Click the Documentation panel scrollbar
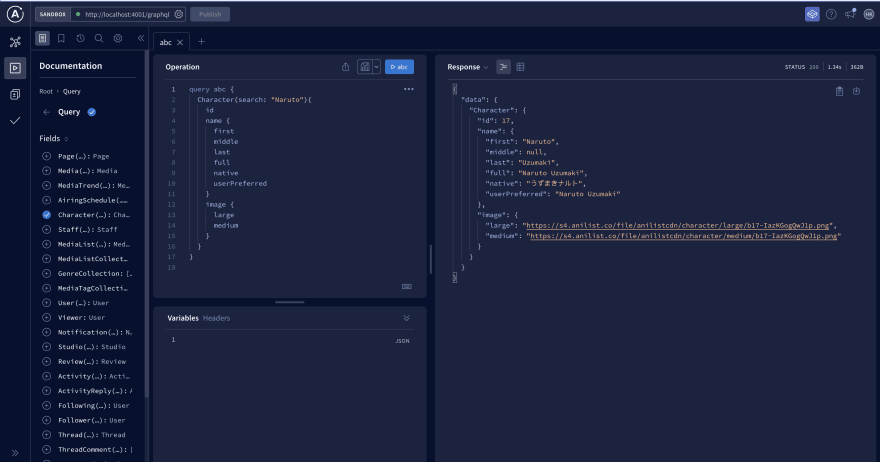 (x=146, y=225)
